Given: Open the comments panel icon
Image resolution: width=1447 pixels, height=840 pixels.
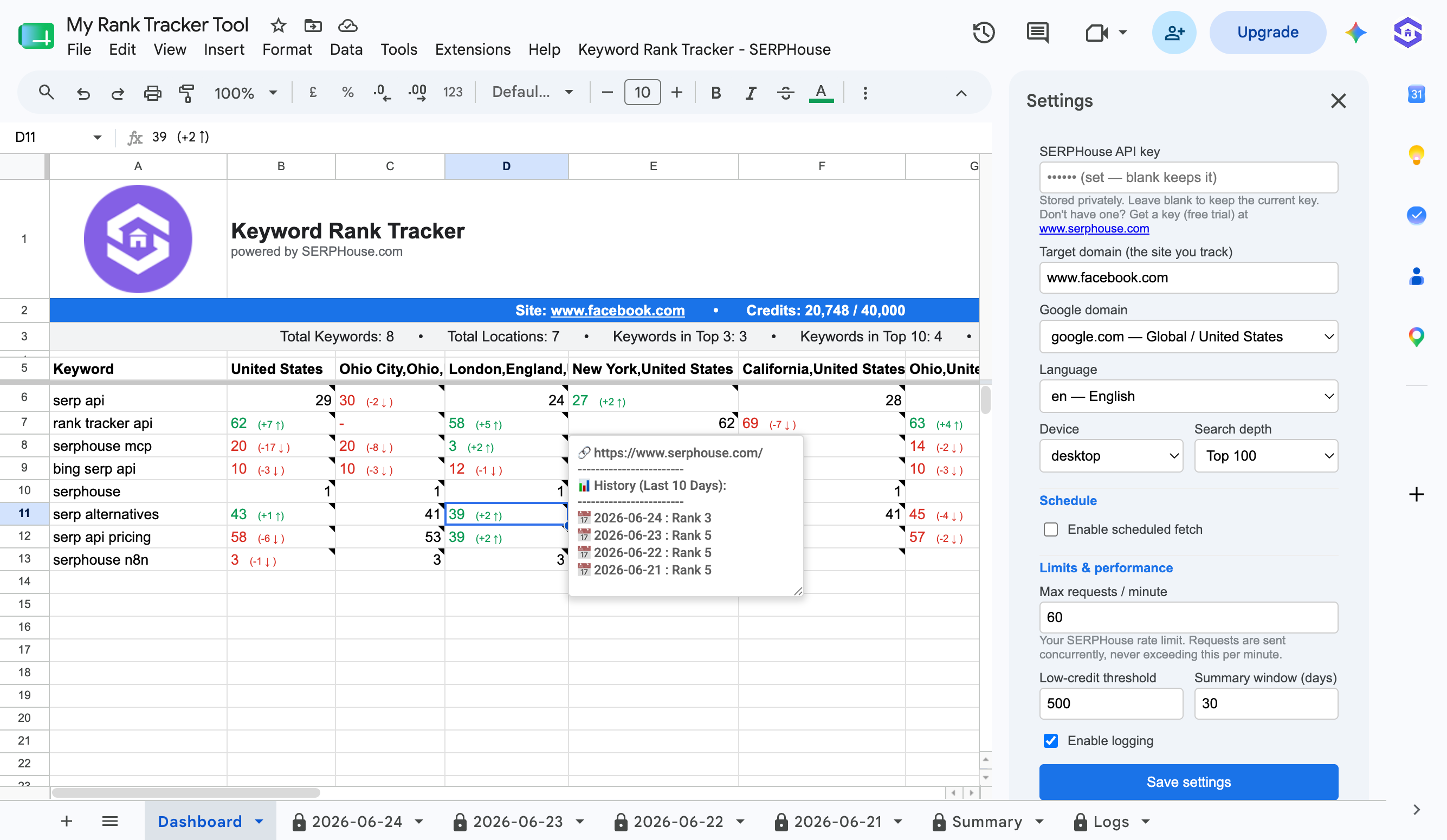Looking at the screenshot, I should pos(1037,32).
